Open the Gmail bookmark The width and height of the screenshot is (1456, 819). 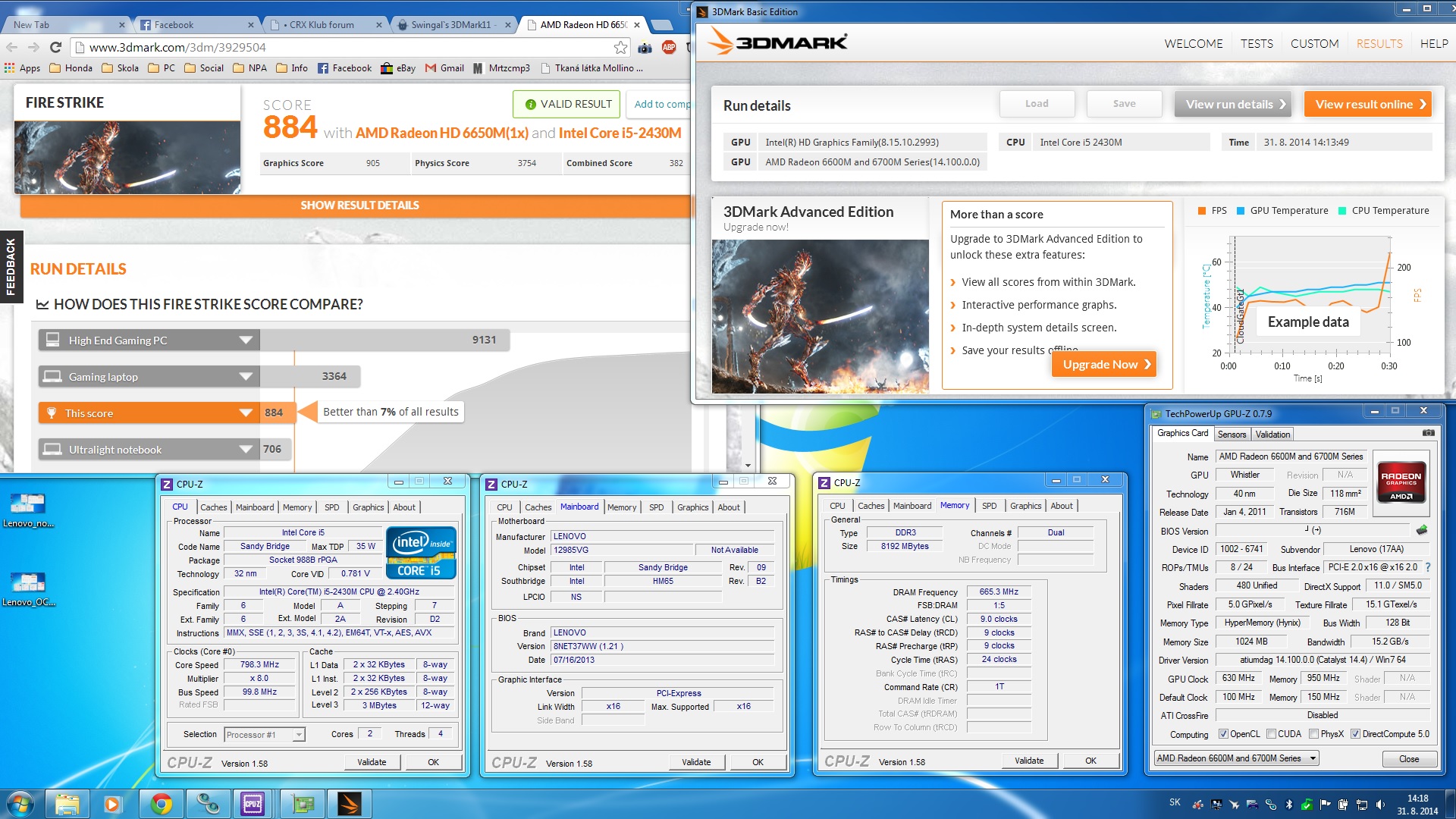[x=444, y=67]
